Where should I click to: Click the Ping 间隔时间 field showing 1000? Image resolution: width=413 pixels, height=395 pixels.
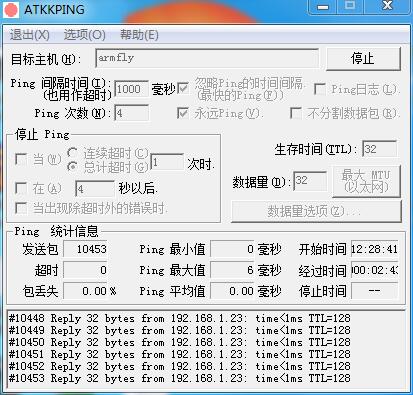click(131, 89)
